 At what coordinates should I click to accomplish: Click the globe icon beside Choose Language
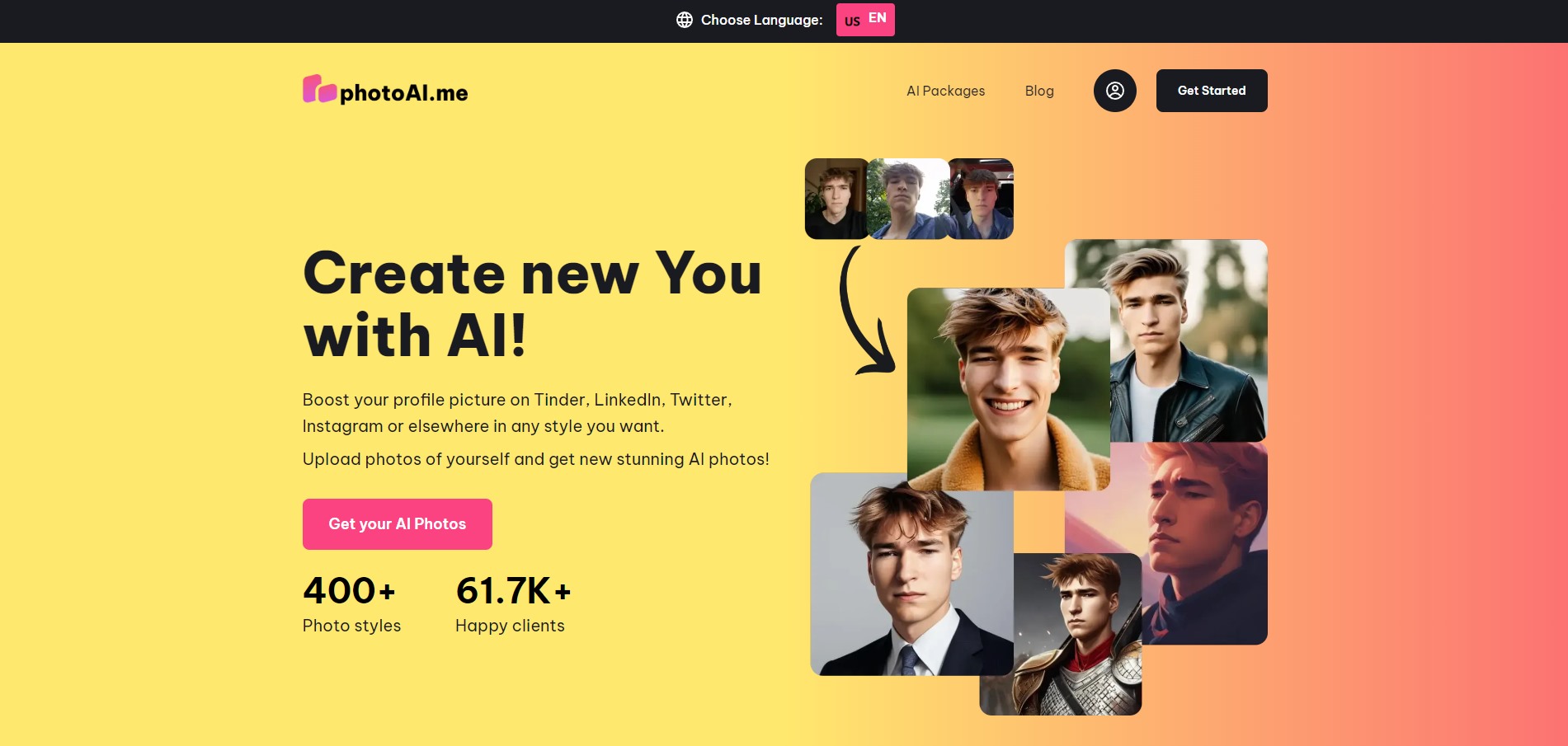685,20
